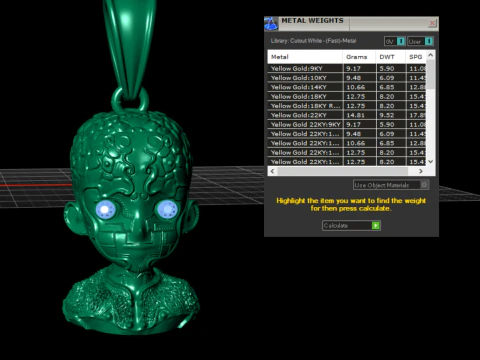480x360 pixels.
Task: Click Grams value 12.75 in Yellow Gold:18KY row
Action: tap(359, 96)
